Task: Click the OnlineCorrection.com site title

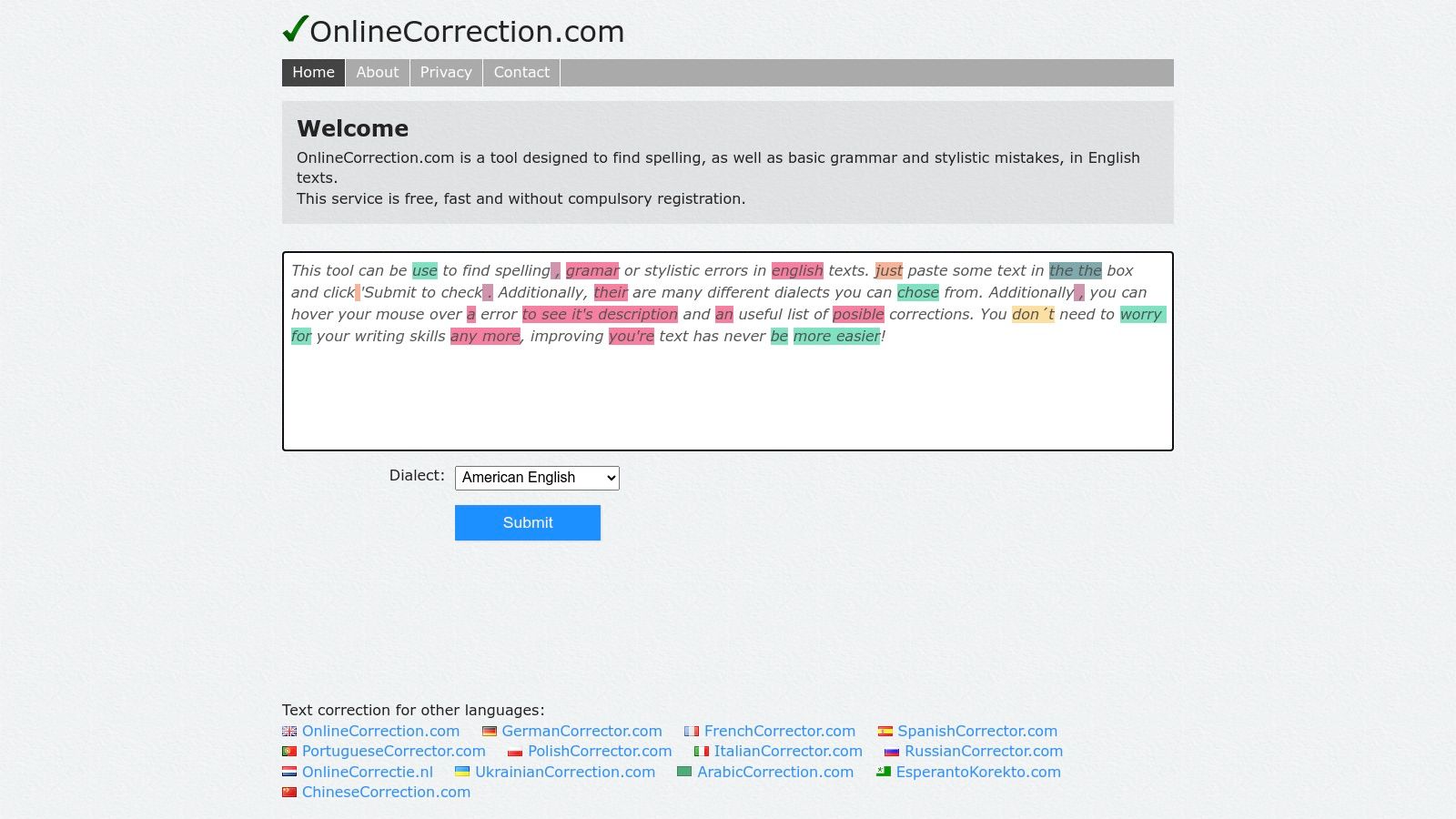Action: [x=467, y=32]
